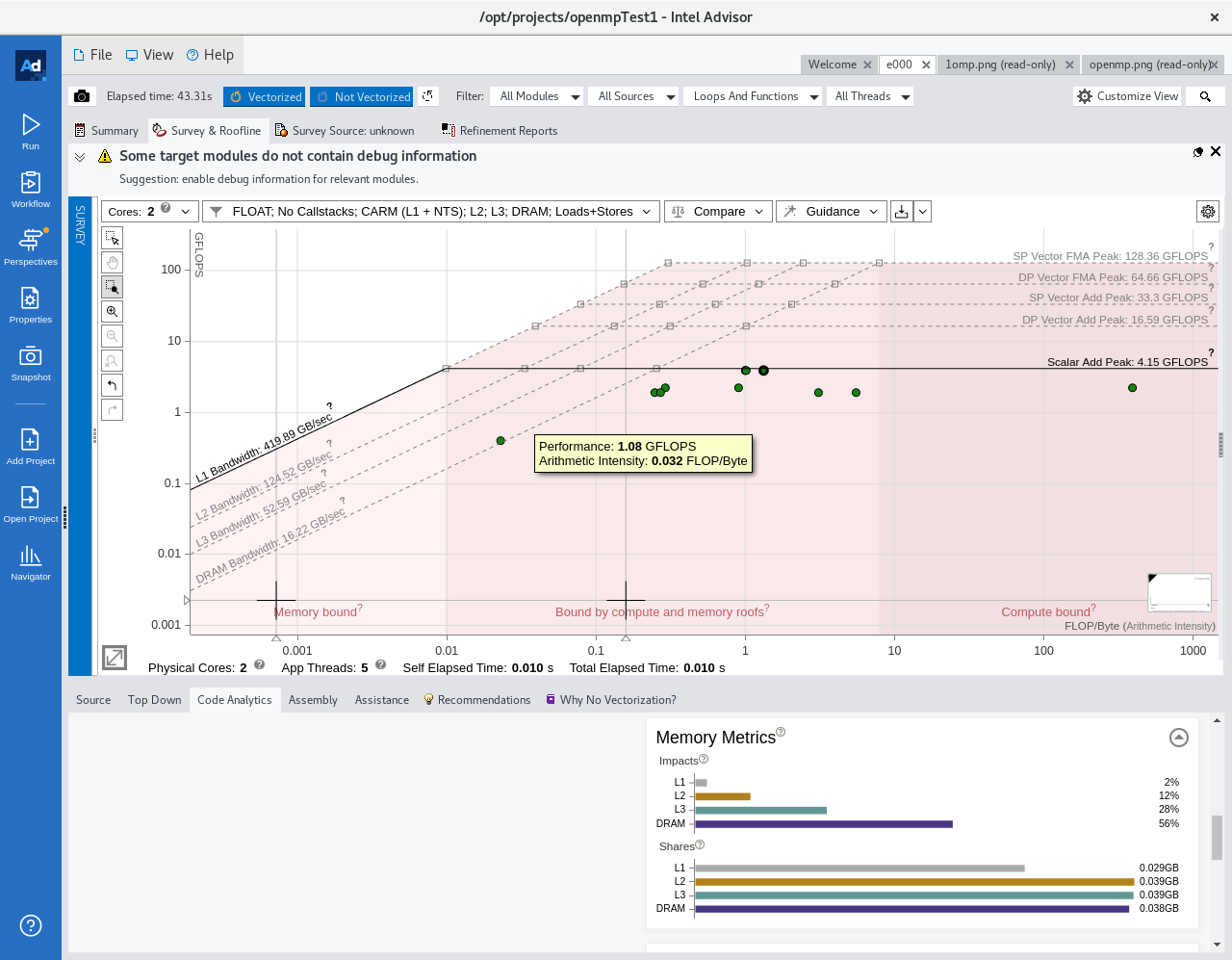Open the Guidance dropdown

click(x=832, y=212)
